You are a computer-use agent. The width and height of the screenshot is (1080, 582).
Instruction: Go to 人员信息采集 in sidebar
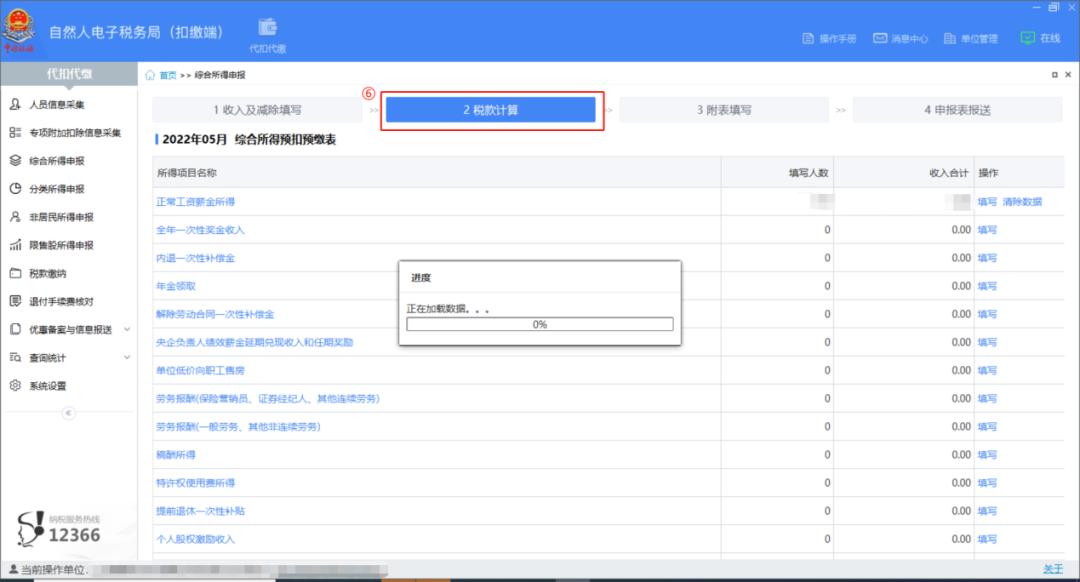56,105
